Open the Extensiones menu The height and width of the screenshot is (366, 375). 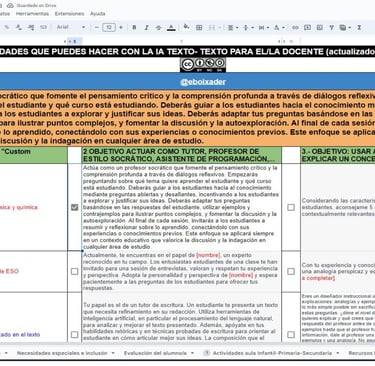pos(69,14)
